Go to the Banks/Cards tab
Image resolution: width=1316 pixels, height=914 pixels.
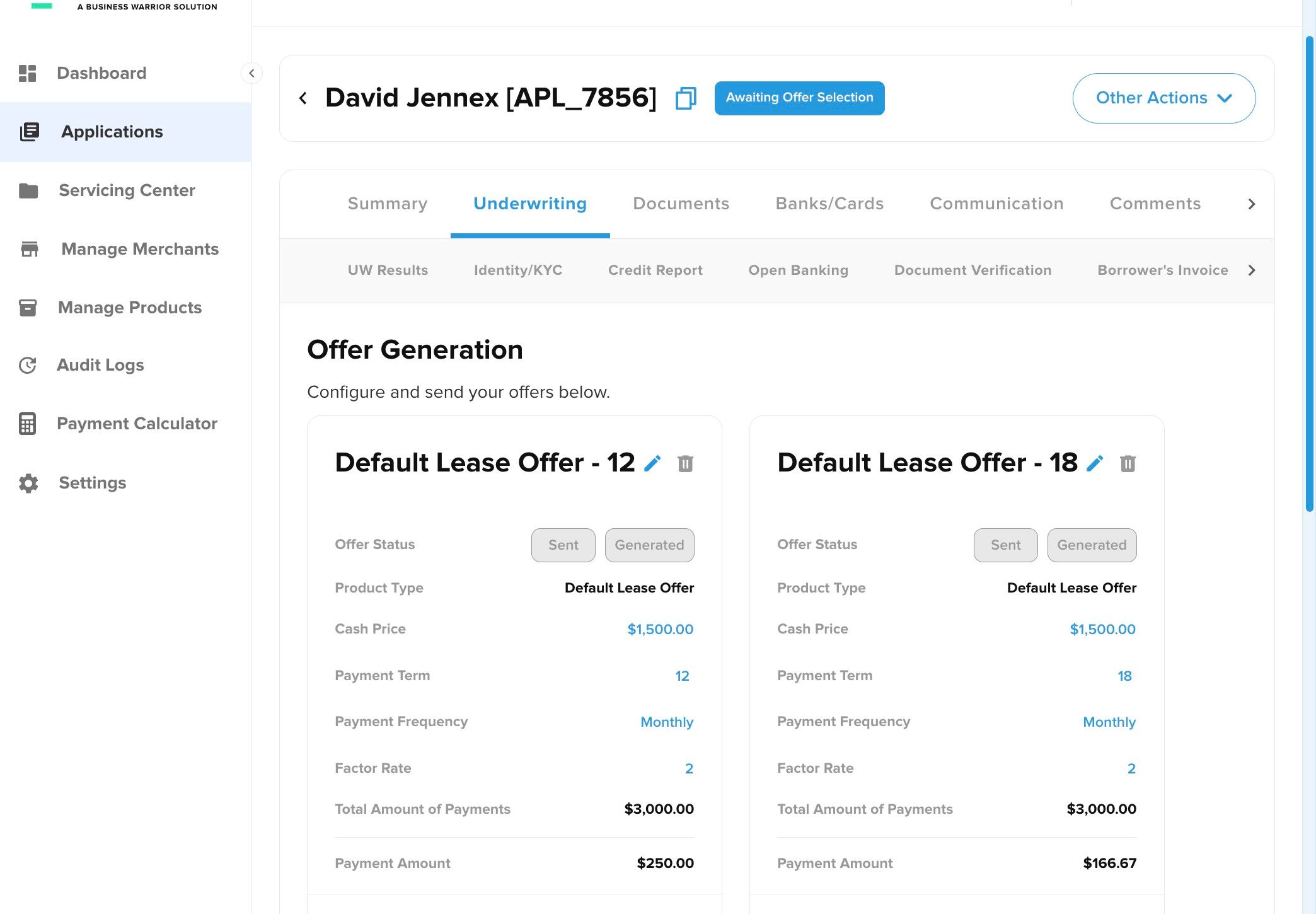[829, 204]
